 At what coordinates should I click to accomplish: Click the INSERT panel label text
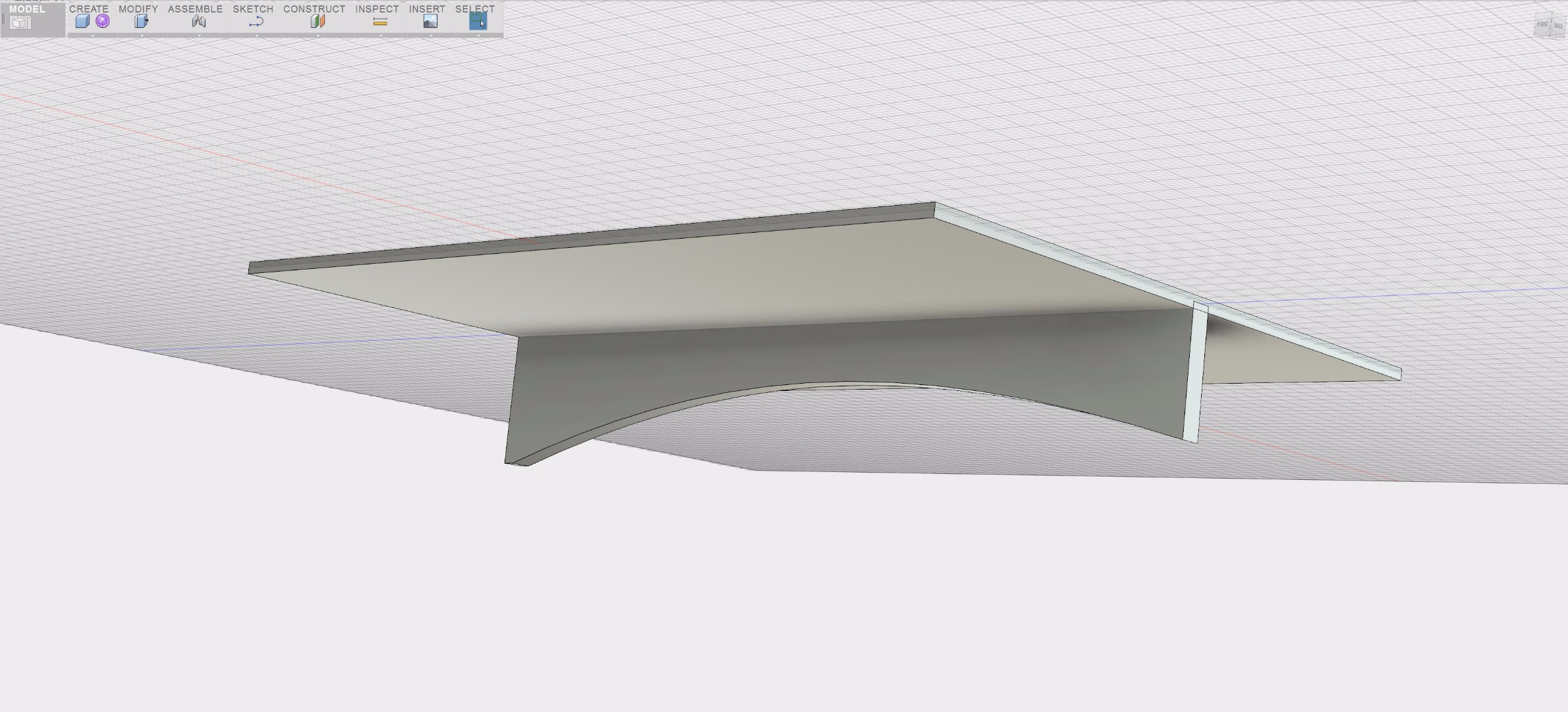point(427,9)
